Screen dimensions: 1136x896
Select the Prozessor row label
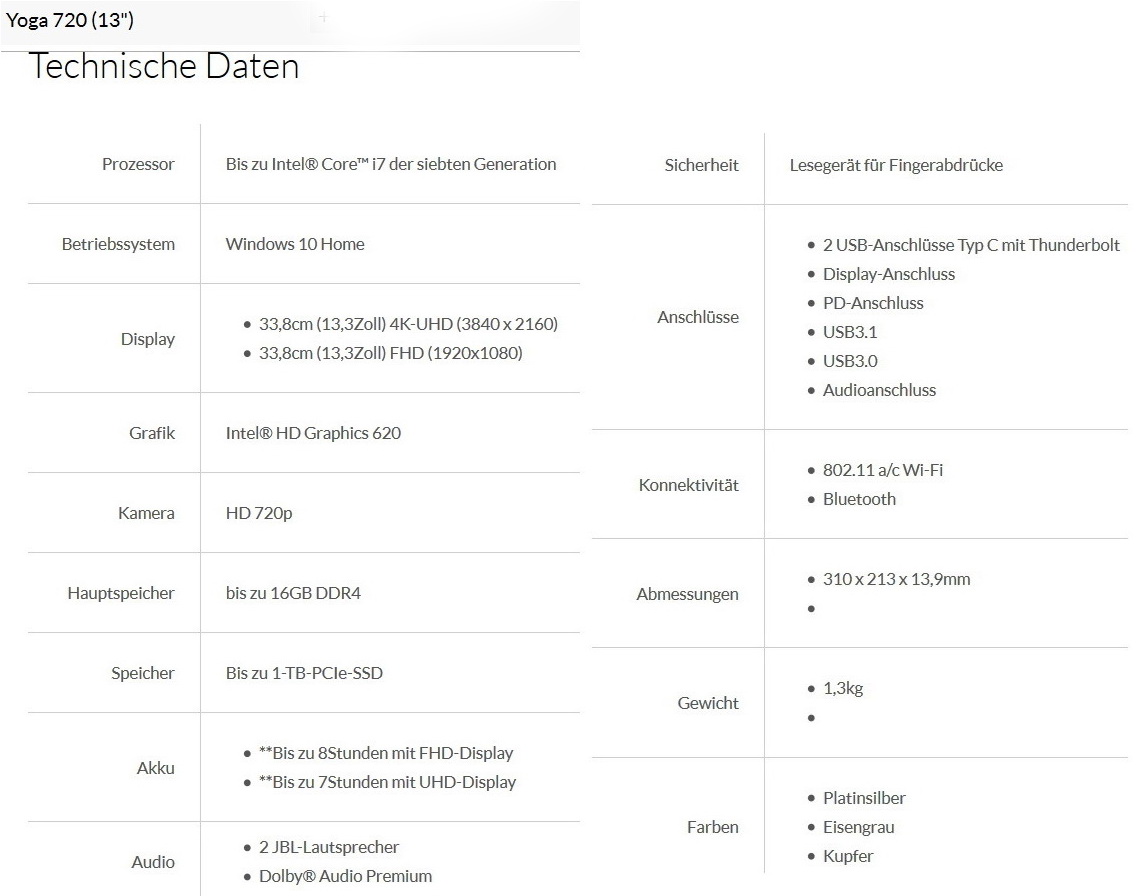138,164
